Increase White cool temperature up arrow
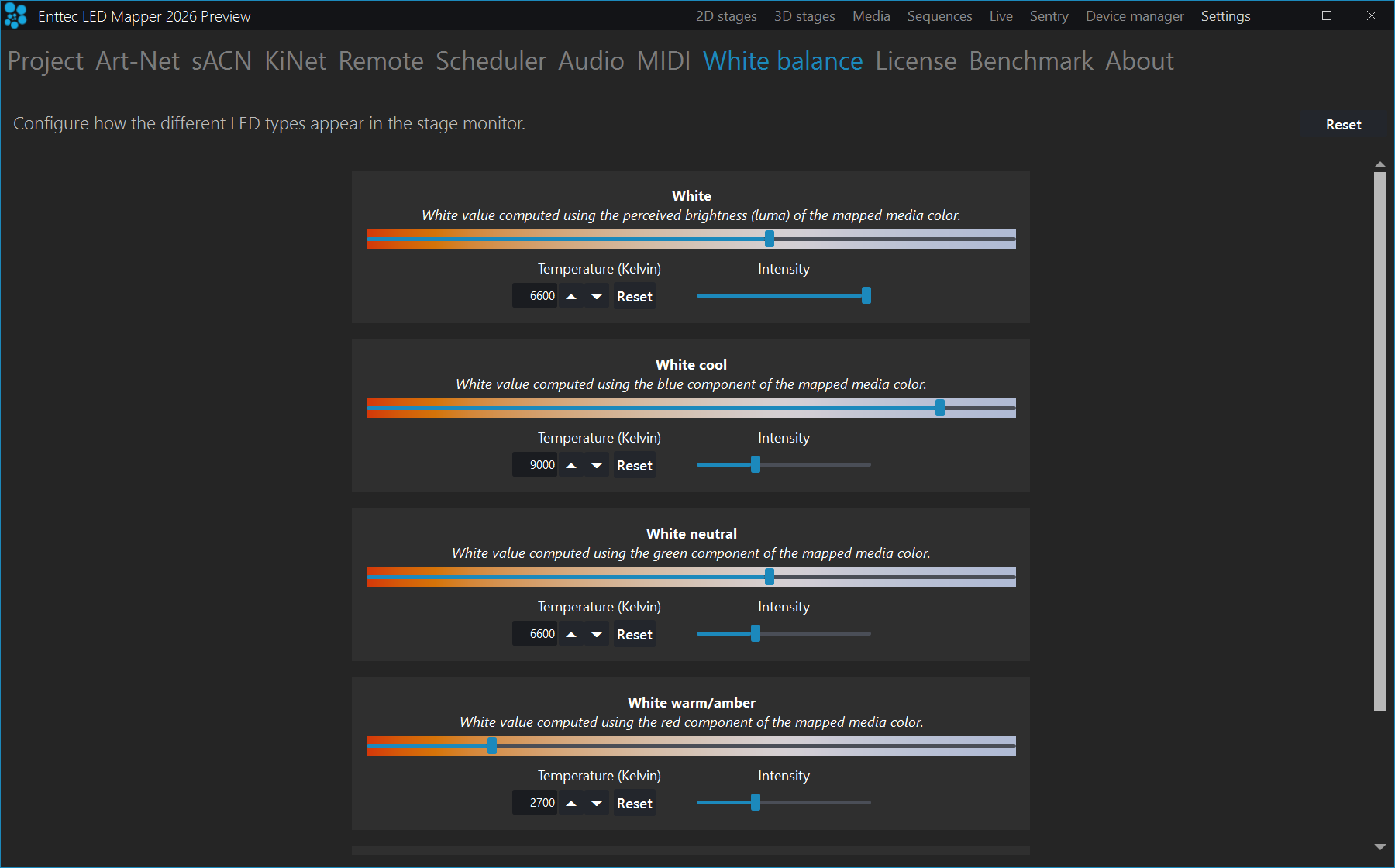The height and width of the screenshot is (868, 1395). 571,465
